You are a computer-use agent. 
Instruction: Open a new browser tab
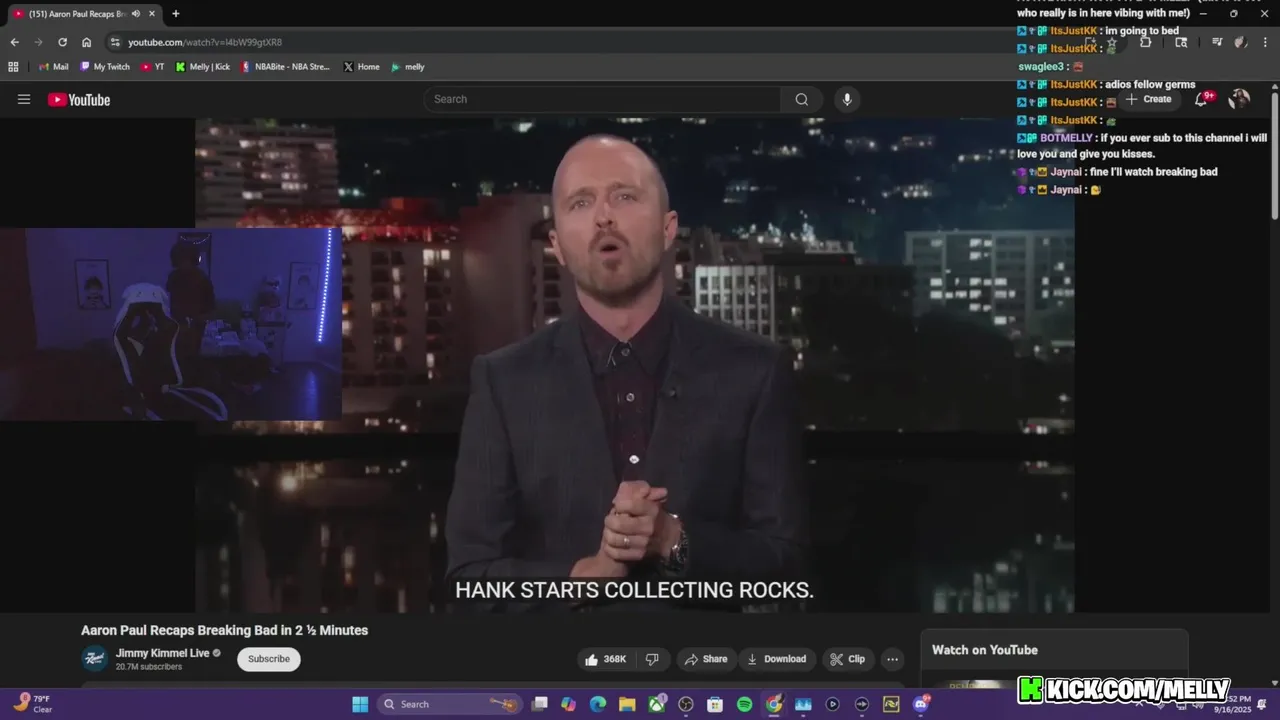point(176,14)
